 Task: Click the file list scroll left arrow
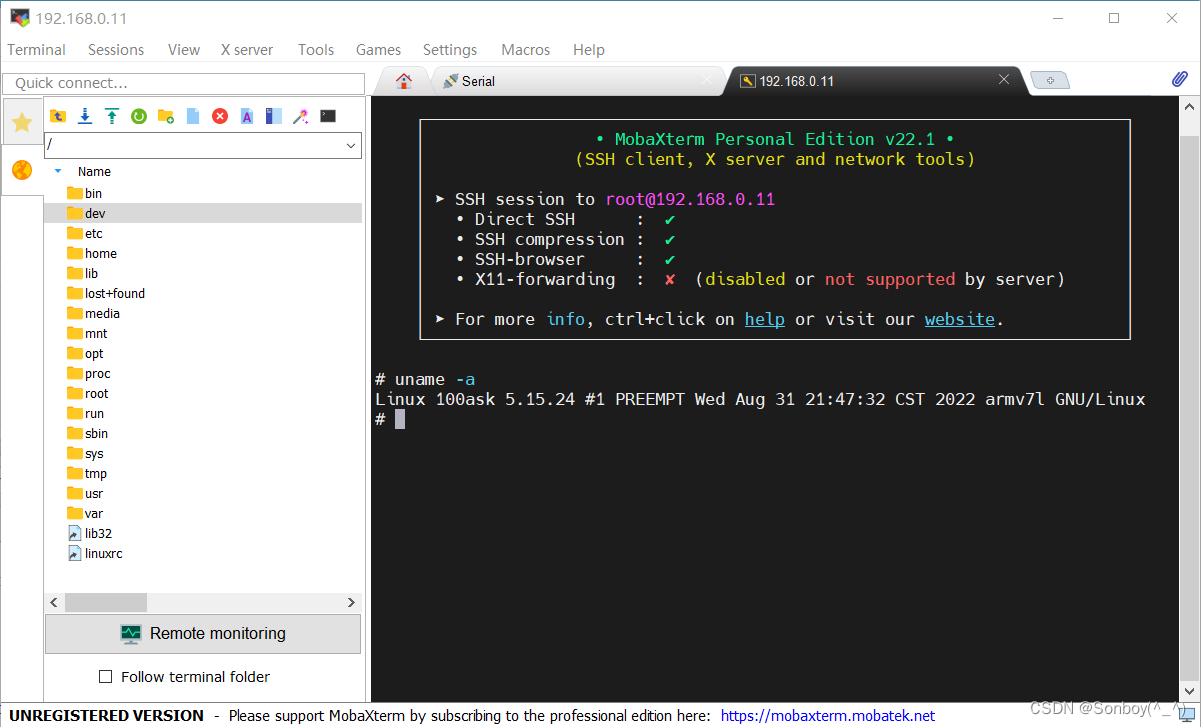pyautogui.click(x=55, y=603)
